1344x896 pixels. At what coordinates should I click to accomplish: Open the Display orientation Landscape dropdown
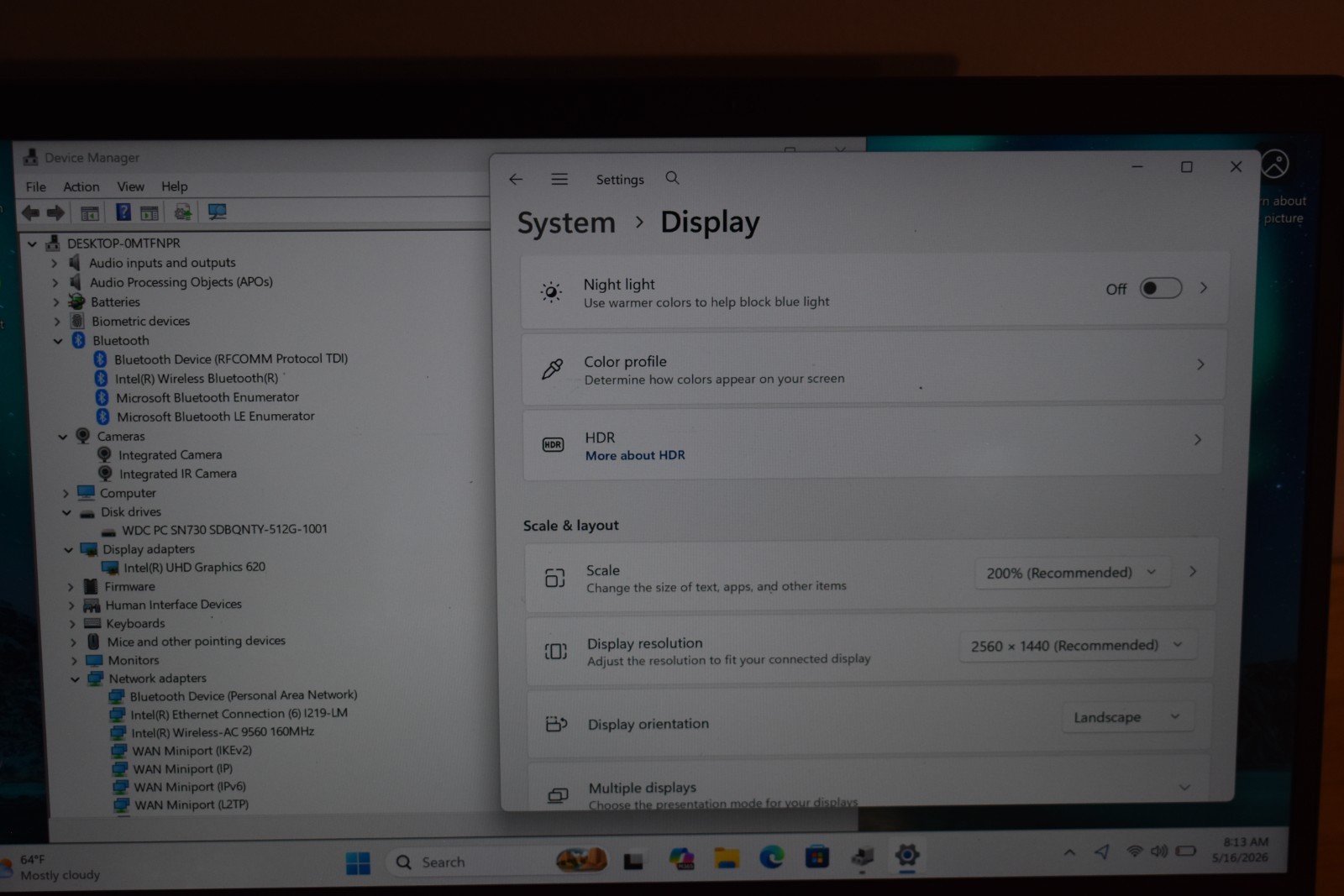click(1127, 717)
